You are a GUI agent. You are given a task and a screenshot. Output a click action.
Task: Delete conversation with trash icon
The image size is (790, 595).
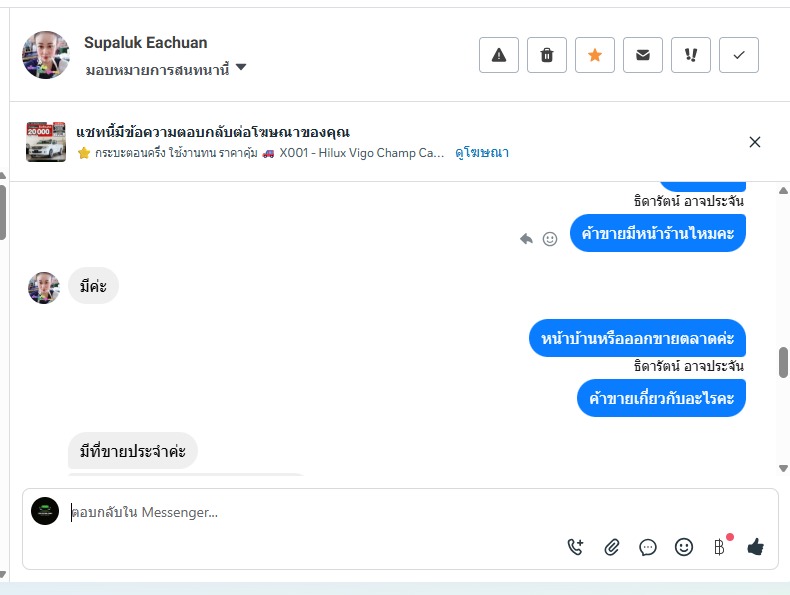click(x=547, y=55)
